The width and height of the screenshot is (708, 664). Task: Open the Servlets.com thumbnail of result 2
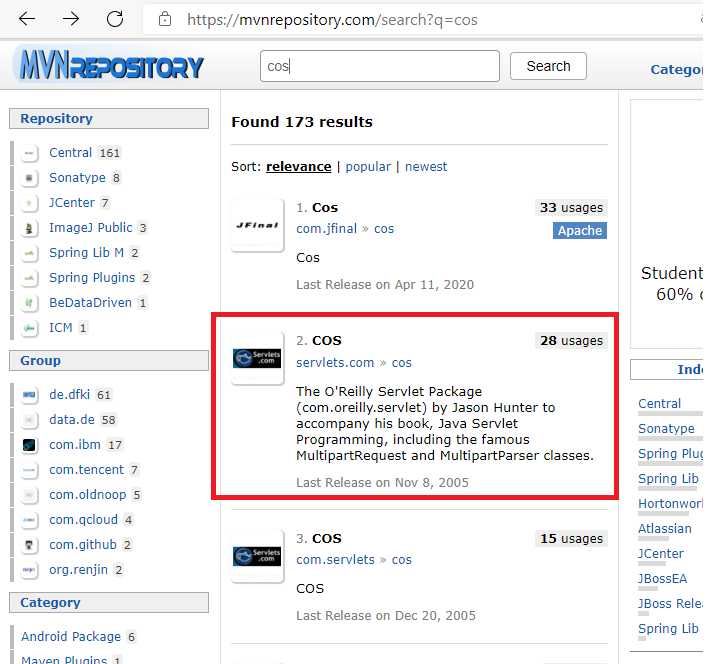(x=257, y=358)
